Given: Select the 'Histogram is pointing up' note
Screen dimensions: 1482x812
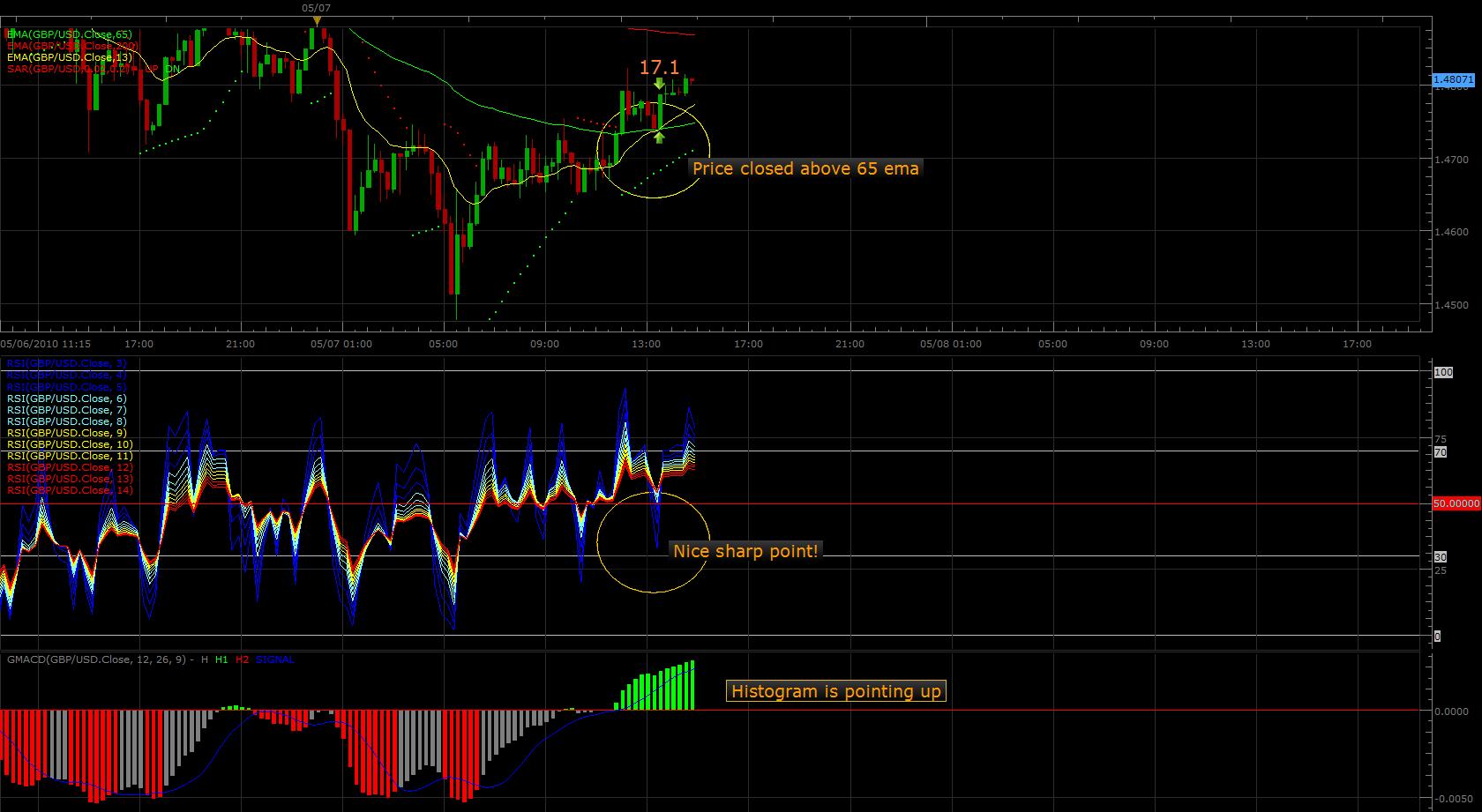Looking at the screenshot, I should click(835, 691).
